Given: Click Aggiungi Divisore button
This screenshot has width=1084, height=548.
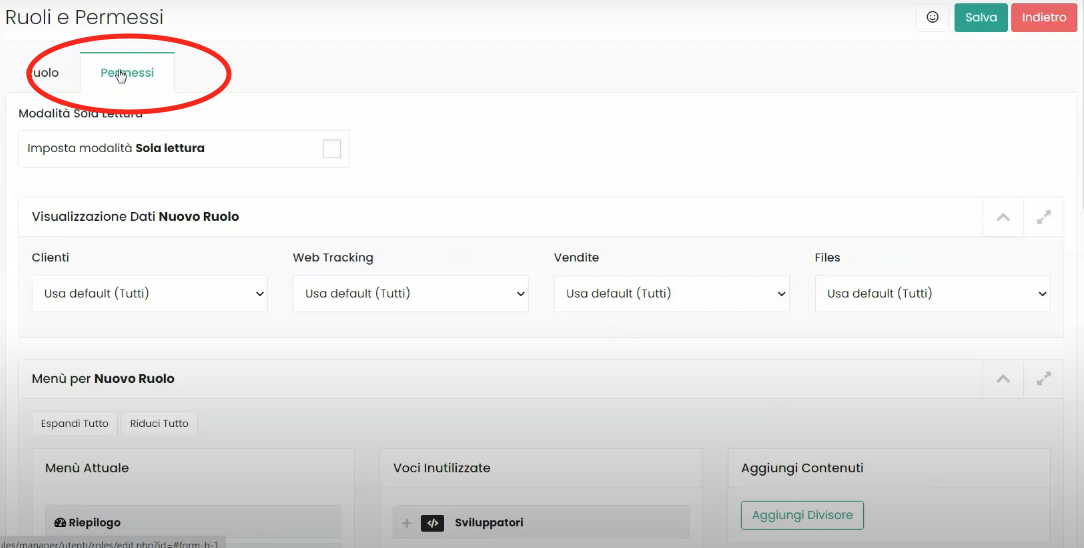Looking at the screenshot, I should (802, 516).
